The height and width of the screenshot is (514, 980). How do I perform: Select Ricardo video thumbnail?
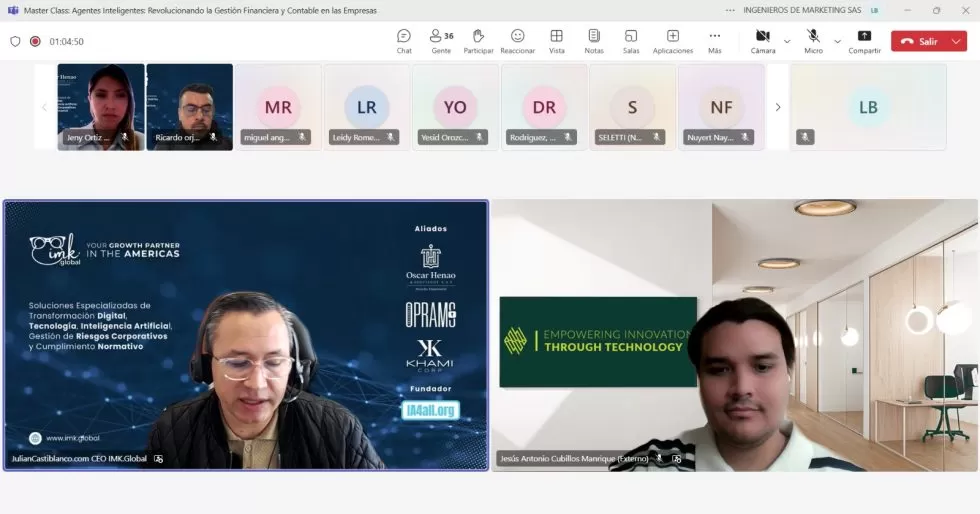[189, 107]
